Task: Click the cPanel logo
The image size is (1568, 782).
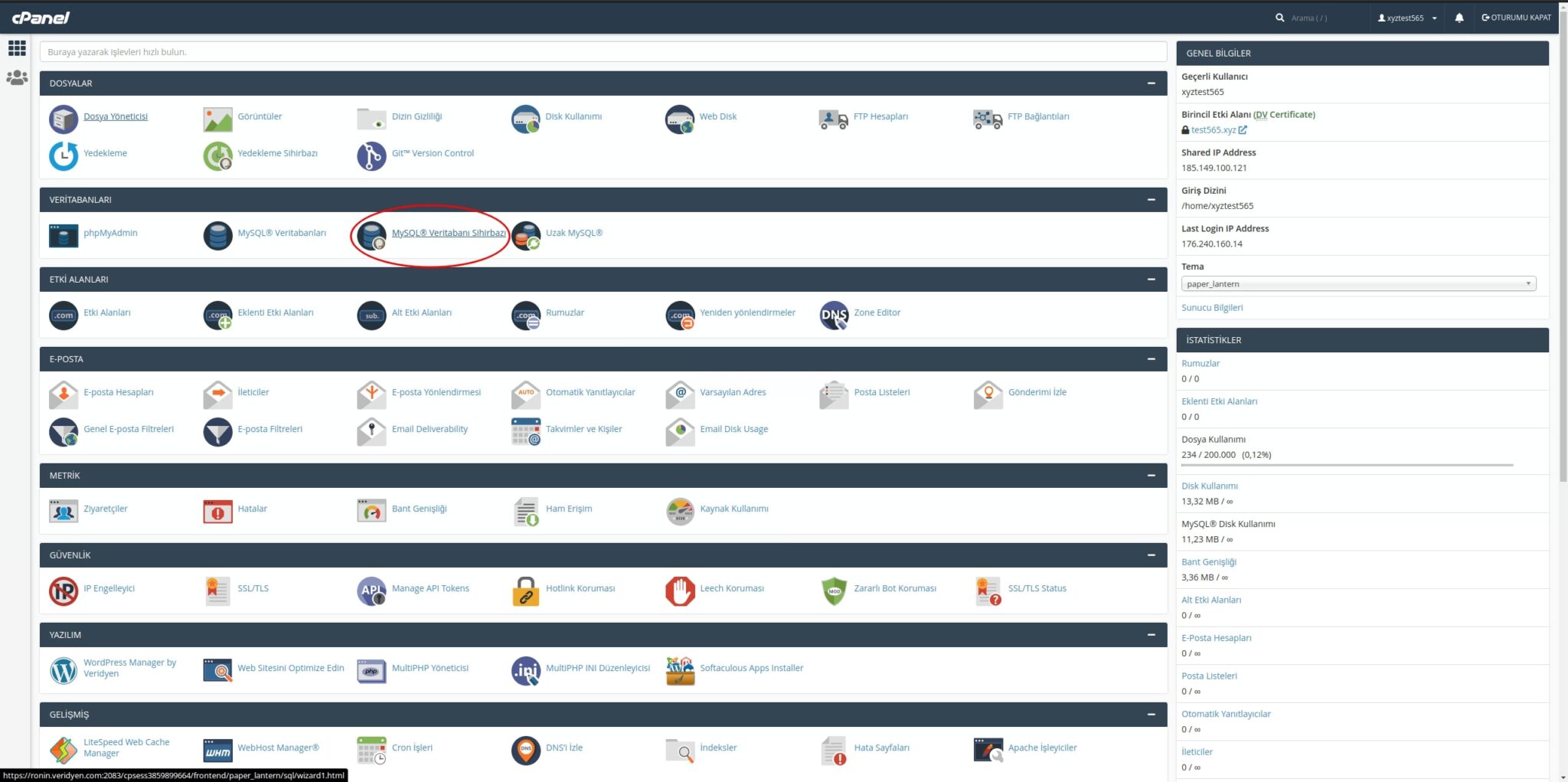Action: [x=41, y=18]
